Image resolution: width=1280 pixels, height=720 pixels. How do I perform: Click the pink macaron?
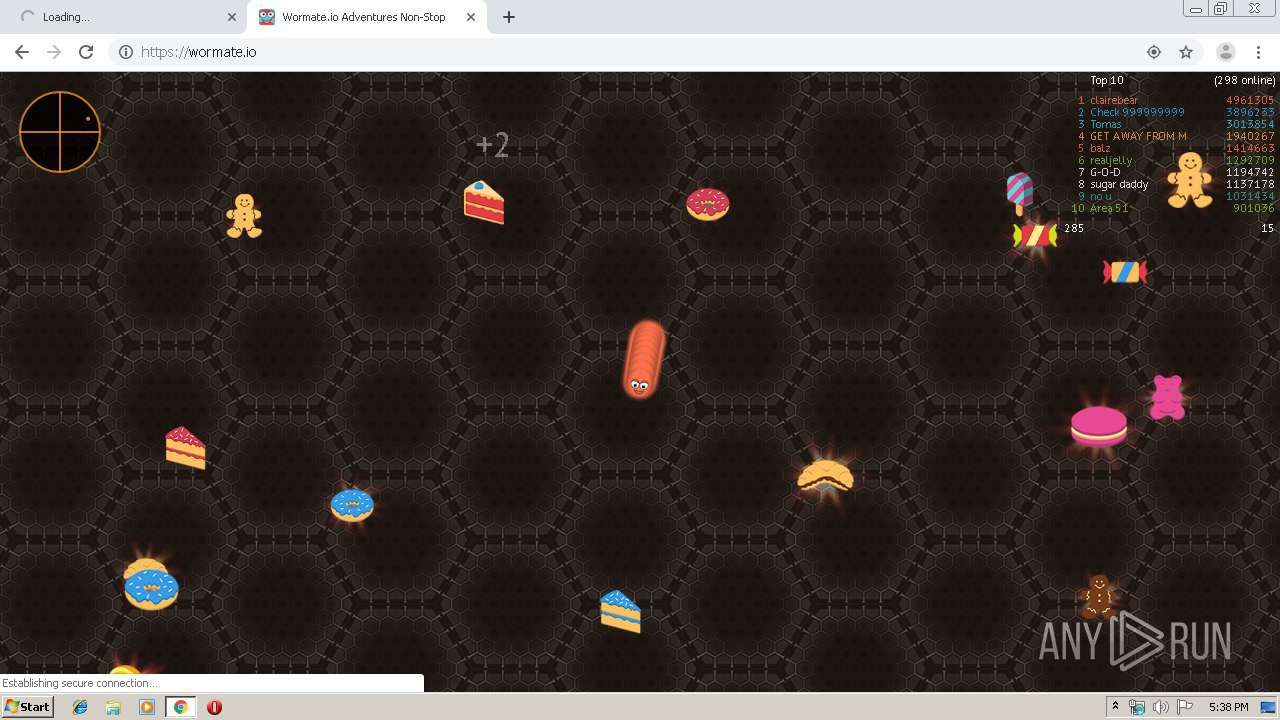pyautogui.click(x=1099, y=427)
